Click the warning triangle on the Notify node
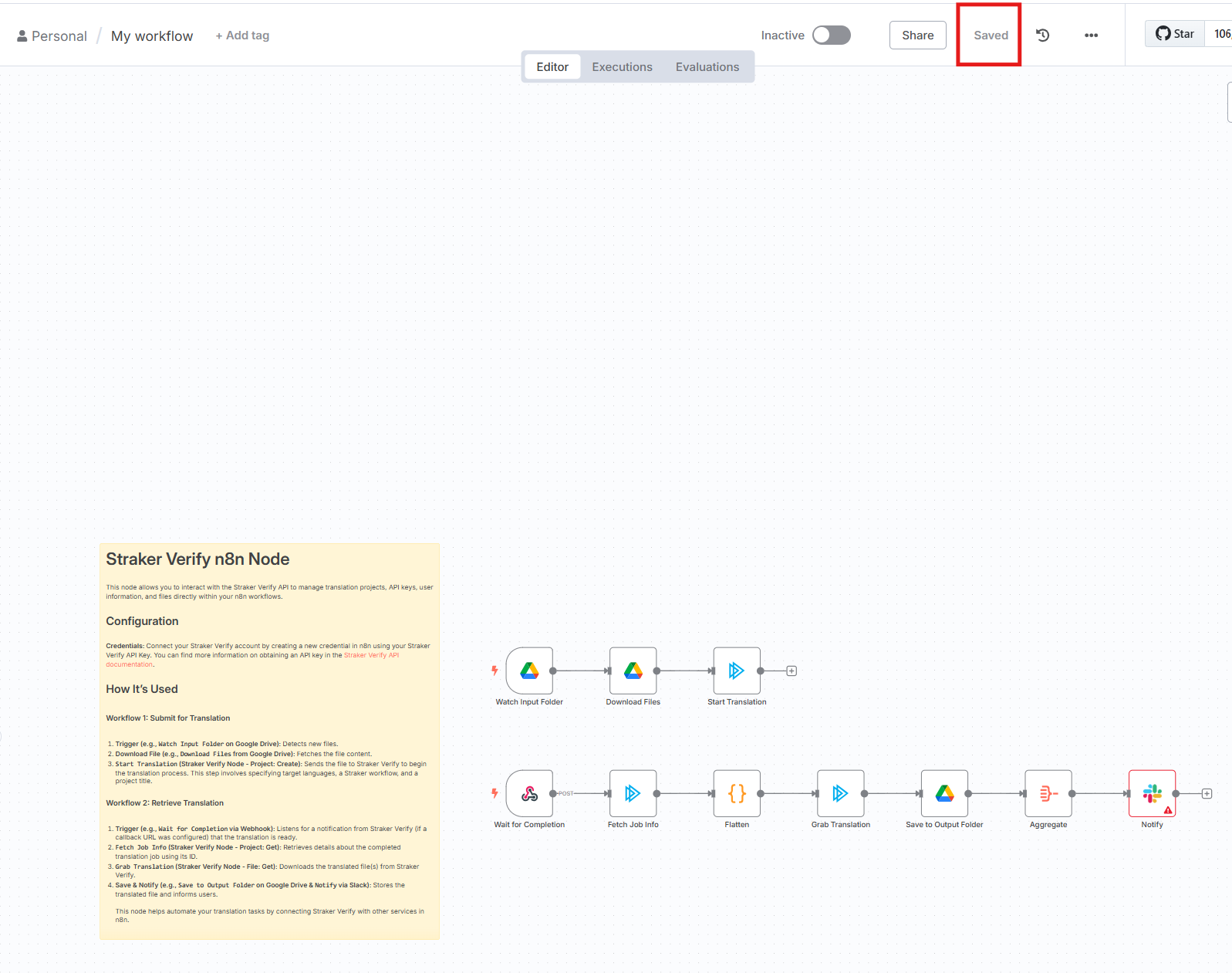1232x973 pixels. point(1168,810)
